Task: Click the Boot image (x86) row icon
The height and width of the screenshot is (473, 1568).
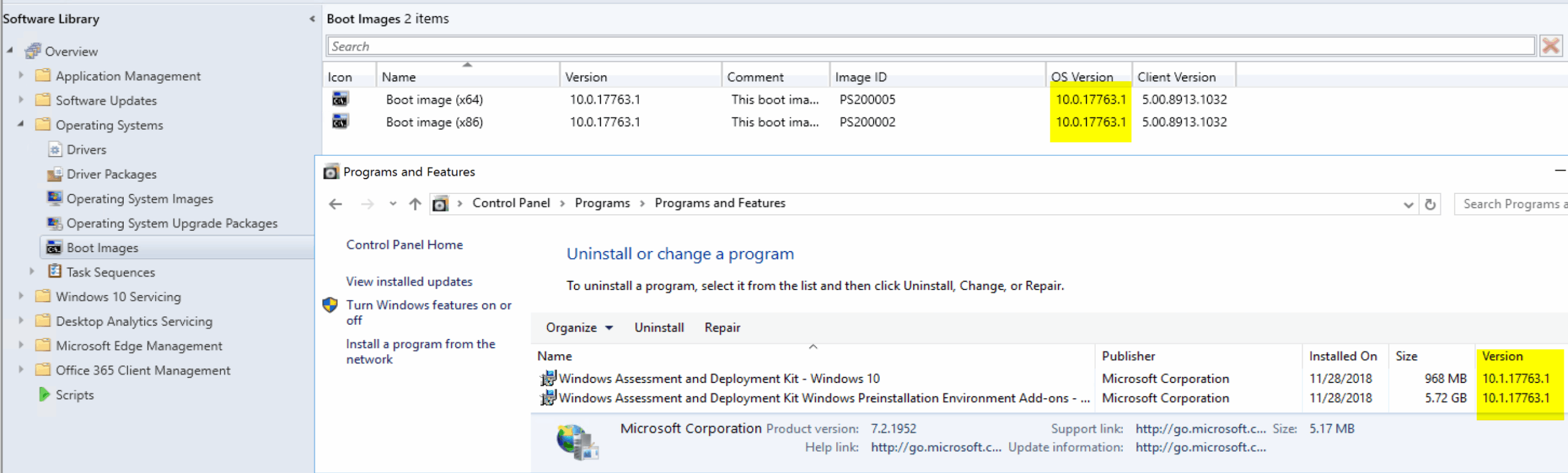Action: click(x=340, y=122)
